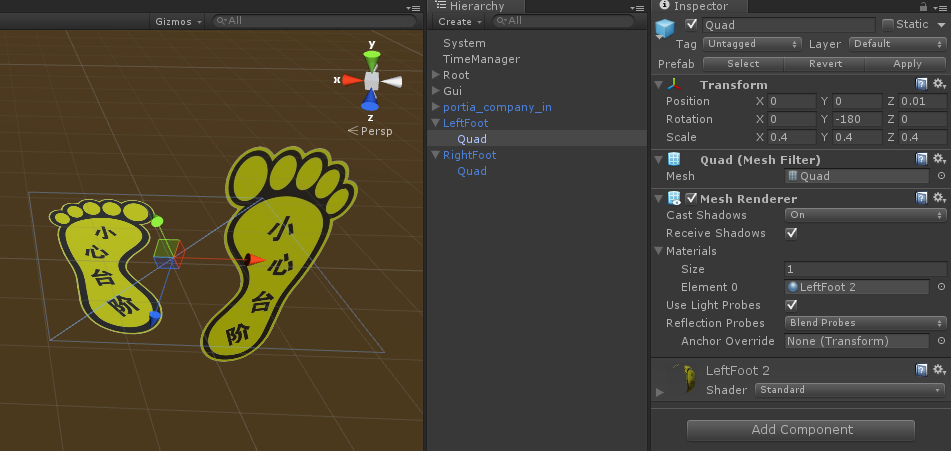Open object picker for the Mesh field

941,176
